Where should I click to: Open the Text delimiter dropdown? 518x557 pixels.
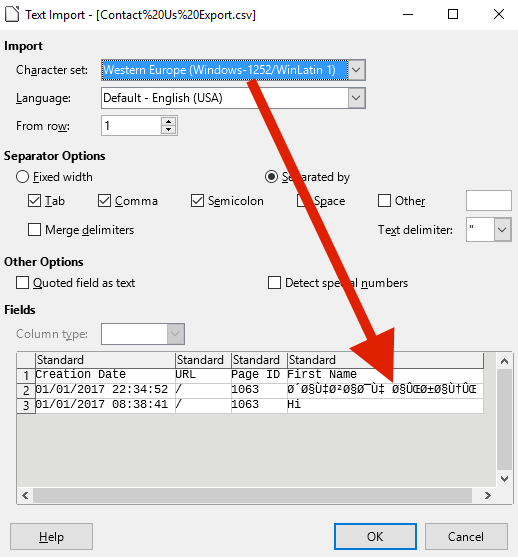tap(502, 230)
